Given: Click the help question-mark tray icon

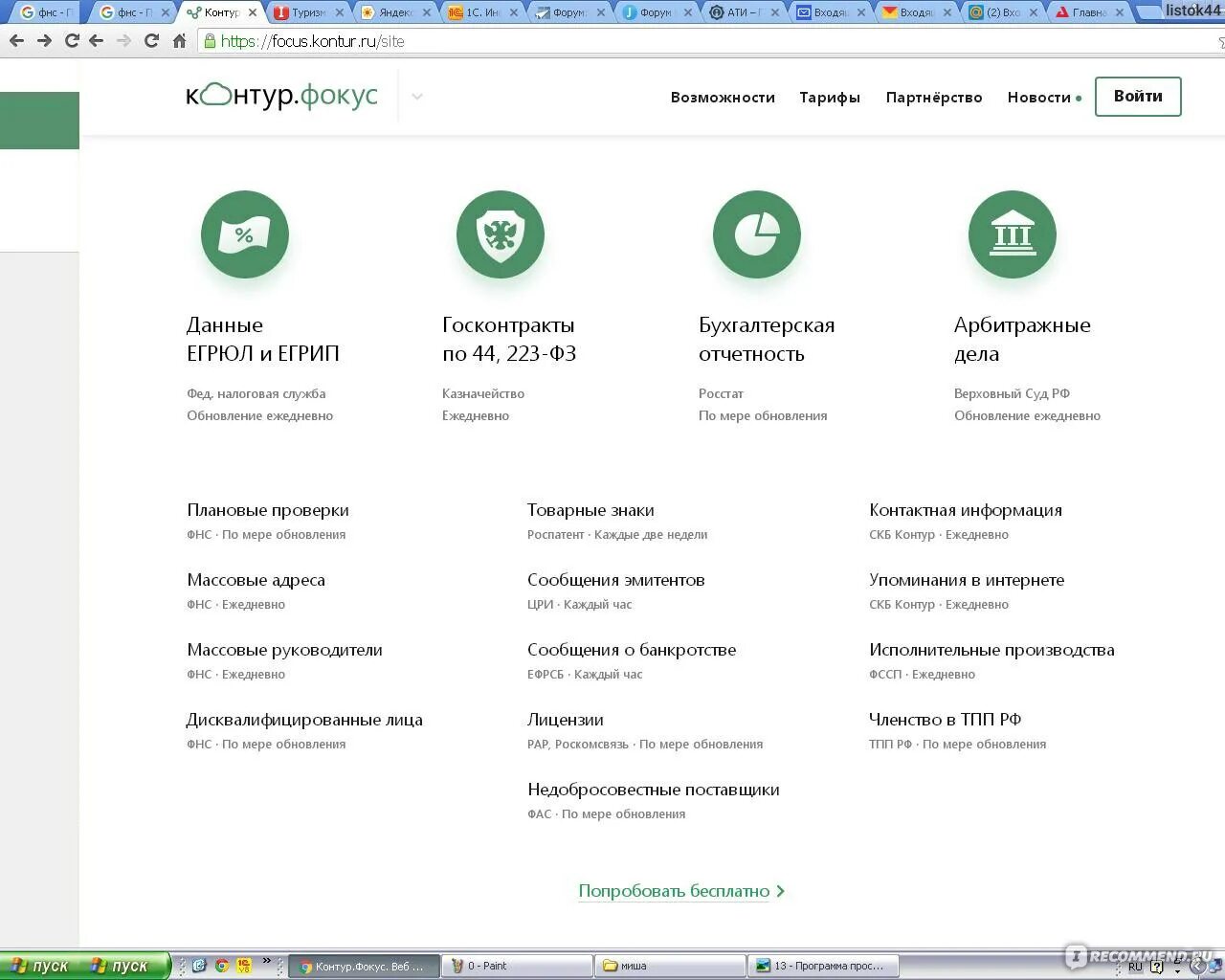Looking at the screenshot, I should click(1157, 967).
